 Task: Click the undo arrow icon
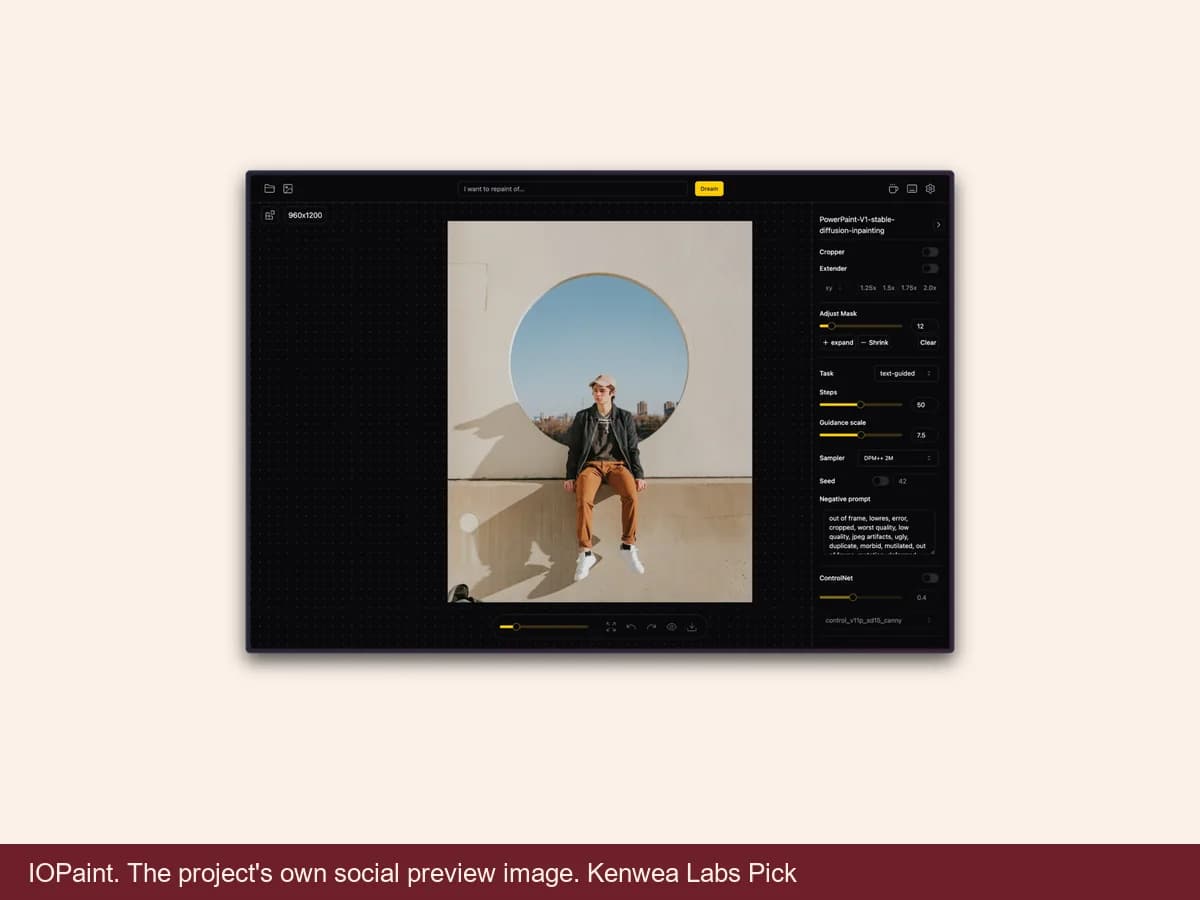click(x=631, y=627)
